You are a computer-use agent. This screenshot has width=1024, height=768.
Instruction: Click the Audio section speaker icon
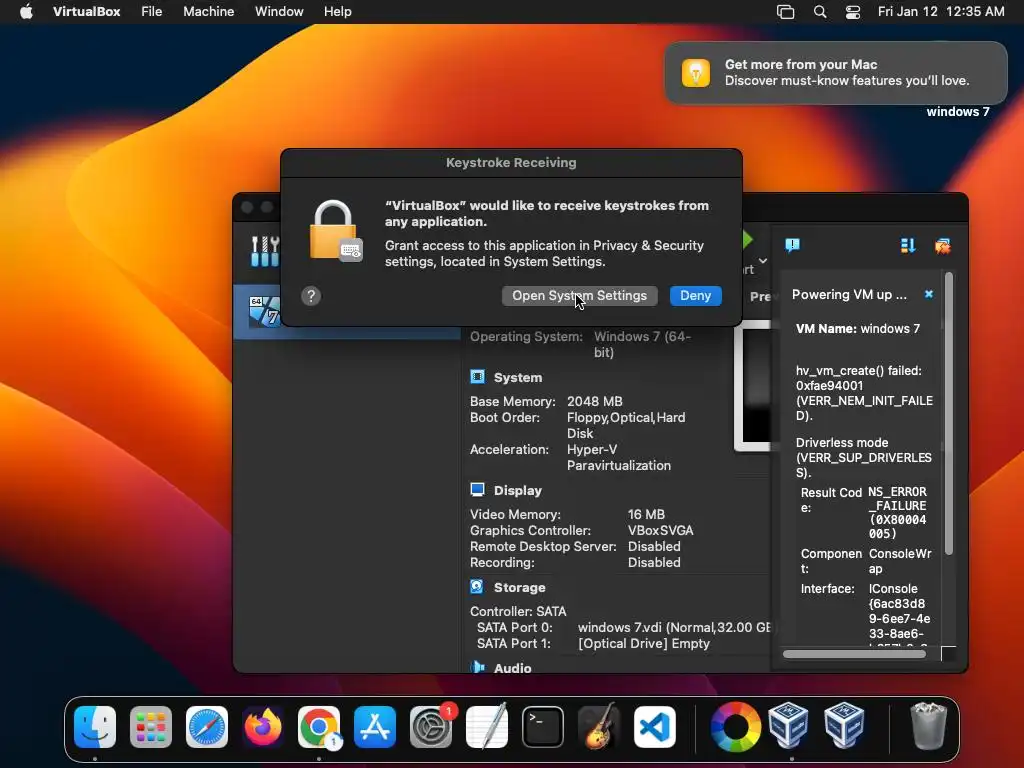point(478,667)
